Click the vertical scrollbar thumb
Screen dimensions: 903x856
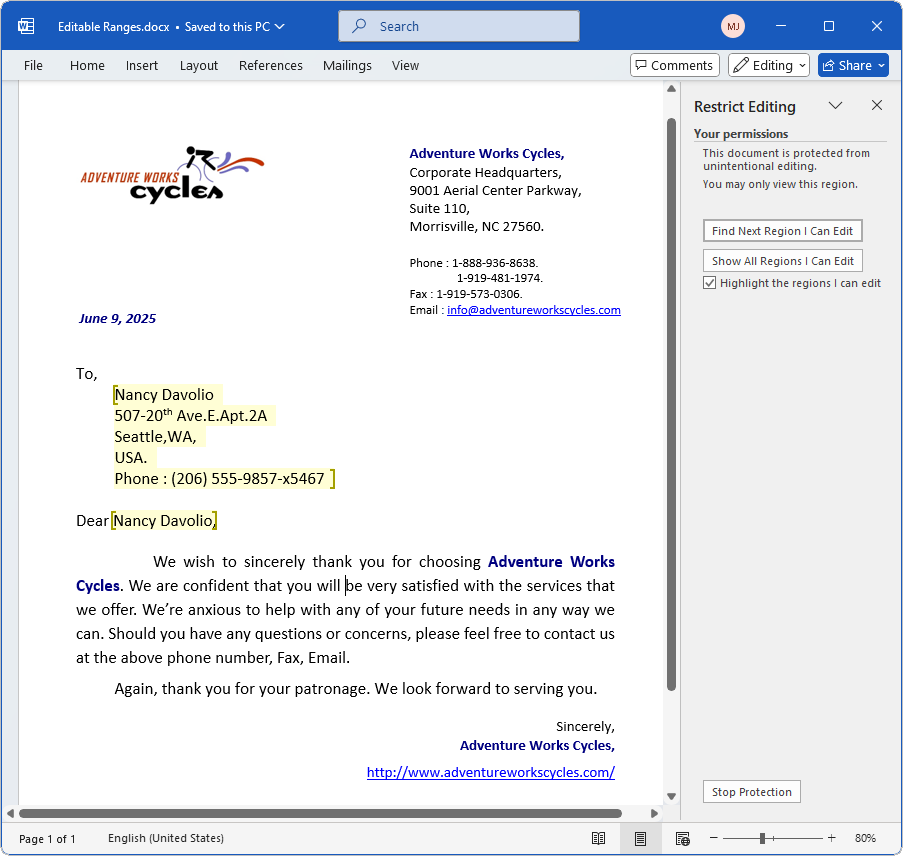671,403
